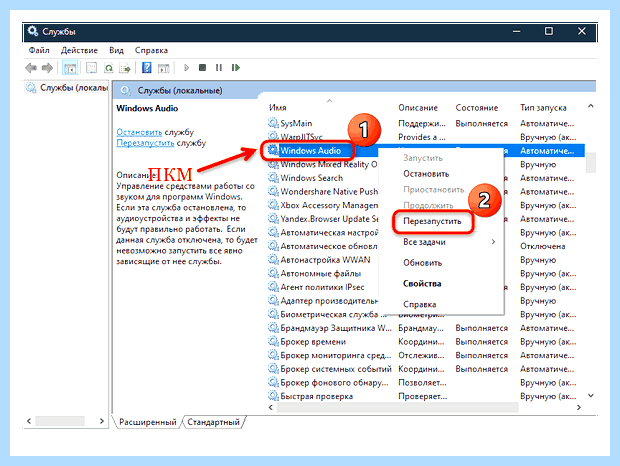The height and width of the screenshot is (466, 620).
Task: Click the services list scroll down arrow
Action: [590, 395]
